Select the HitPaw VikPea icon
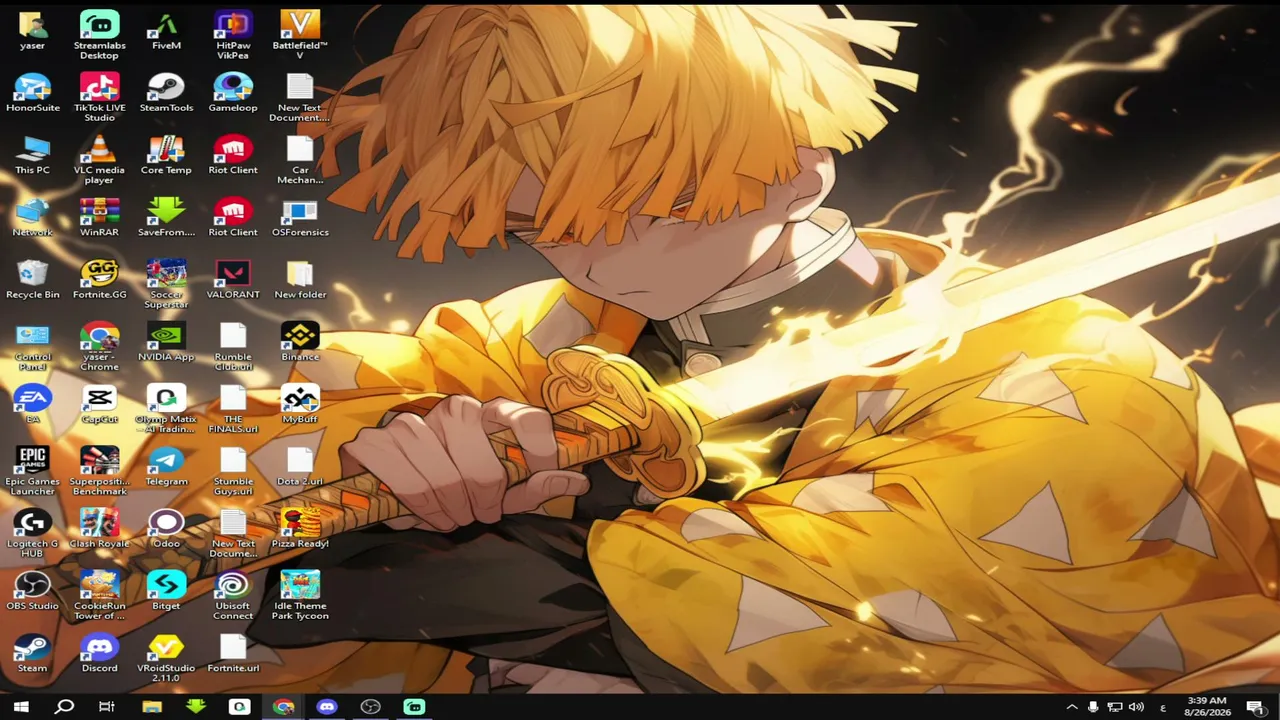This screenshot has width=1280, height=720. pos(233,35)
